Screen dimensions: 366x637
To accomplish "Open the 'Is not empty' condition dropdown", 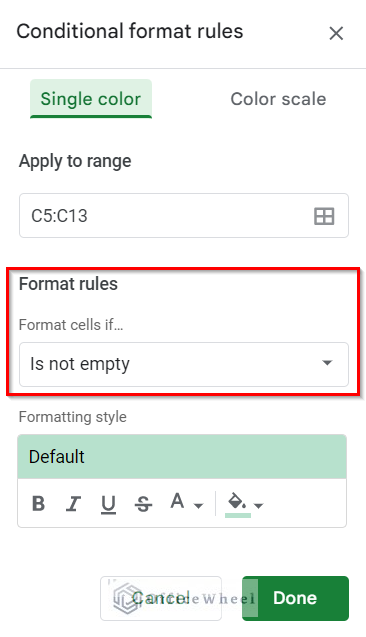I will point(184,364).
